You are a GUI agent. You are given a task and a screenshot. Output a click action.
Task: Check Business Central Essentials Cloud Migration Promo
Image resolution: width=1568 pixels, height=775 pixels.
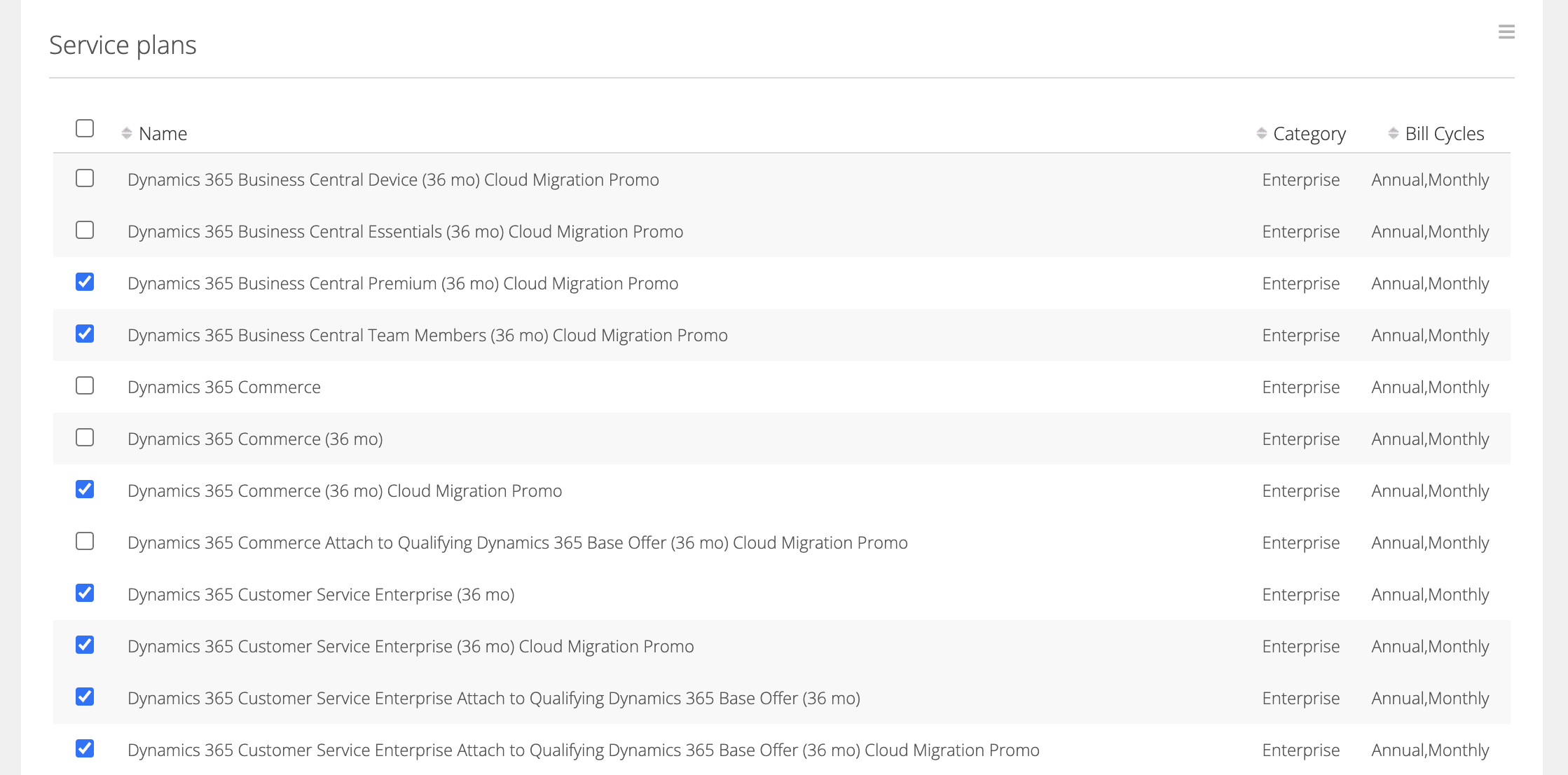[x=85, y=231]
